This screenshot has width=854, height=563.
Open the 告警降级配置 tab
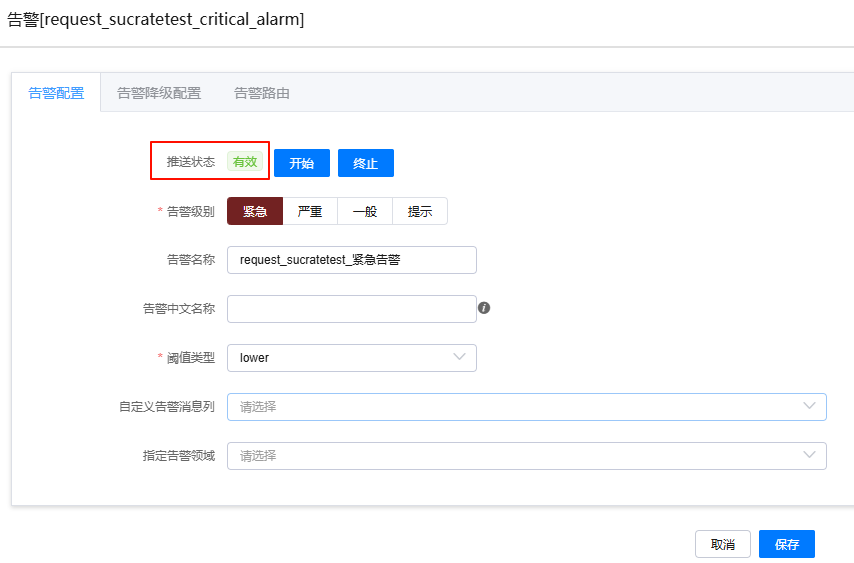[x=159, y=93]
